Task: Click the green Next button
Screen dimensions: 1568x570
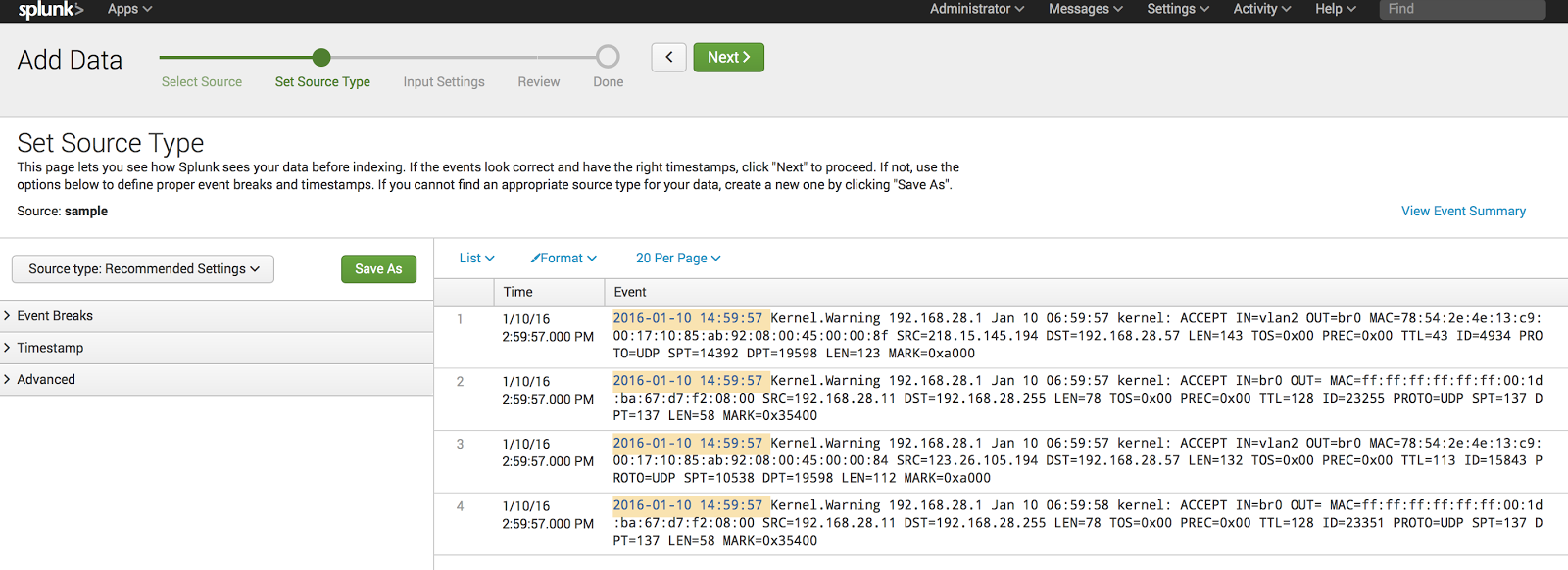Action: 728,57
